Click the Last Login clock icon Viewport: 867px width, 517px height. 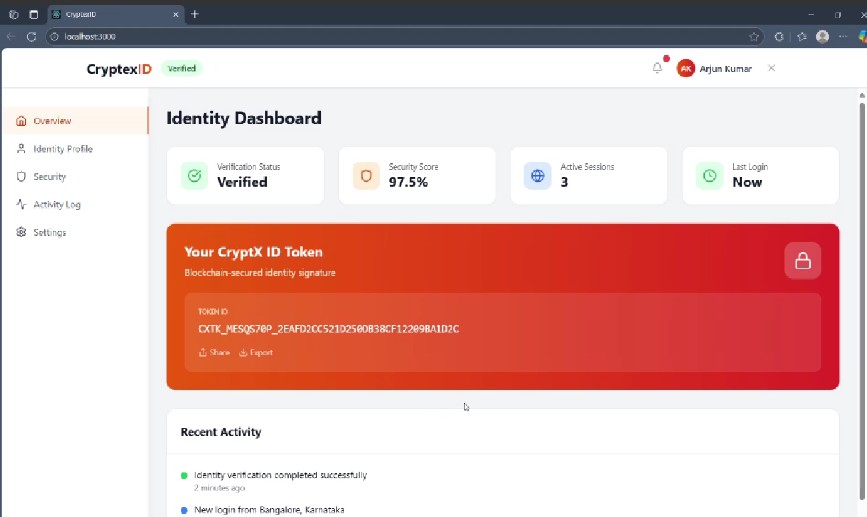click(x=709, y=176)
